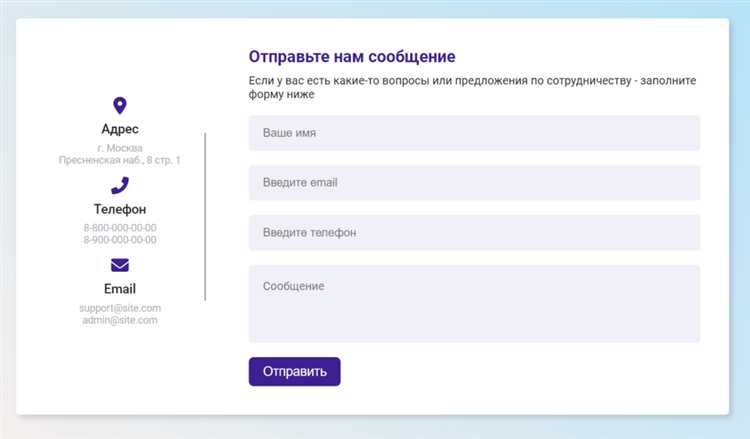Open admin@site.com email address
The height and width of the screenshot is (439, 750).
120,320
